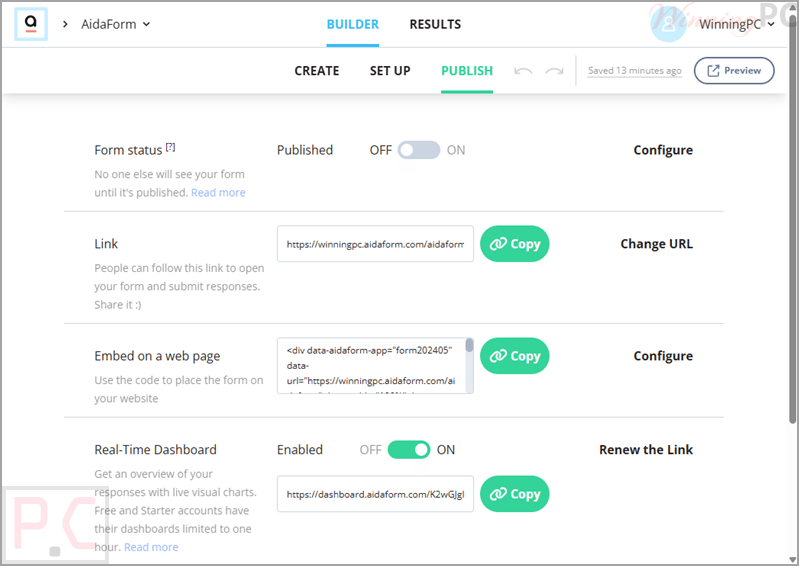Screen dimensions: 799x566
Task: Switch to the BUILDER tab
Action: [x=353, y=24]
